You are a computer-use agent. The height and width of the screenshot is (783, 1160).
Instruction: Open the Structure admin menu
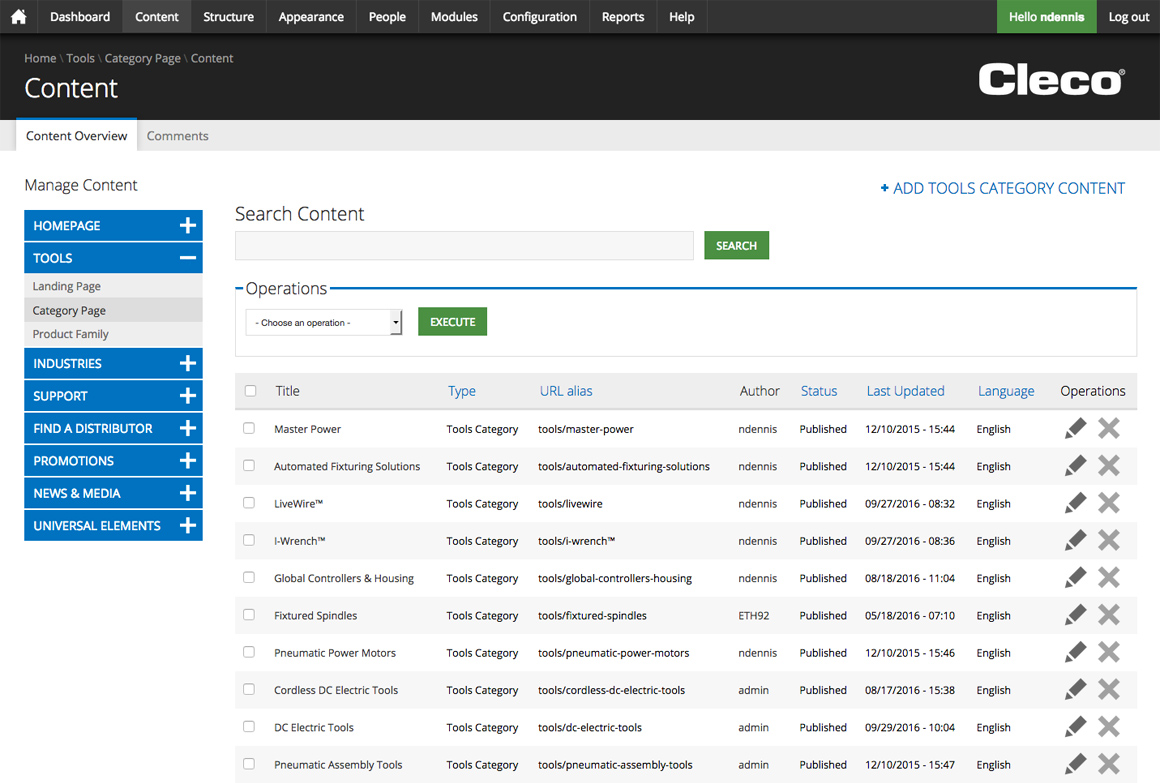coord(229,16)
